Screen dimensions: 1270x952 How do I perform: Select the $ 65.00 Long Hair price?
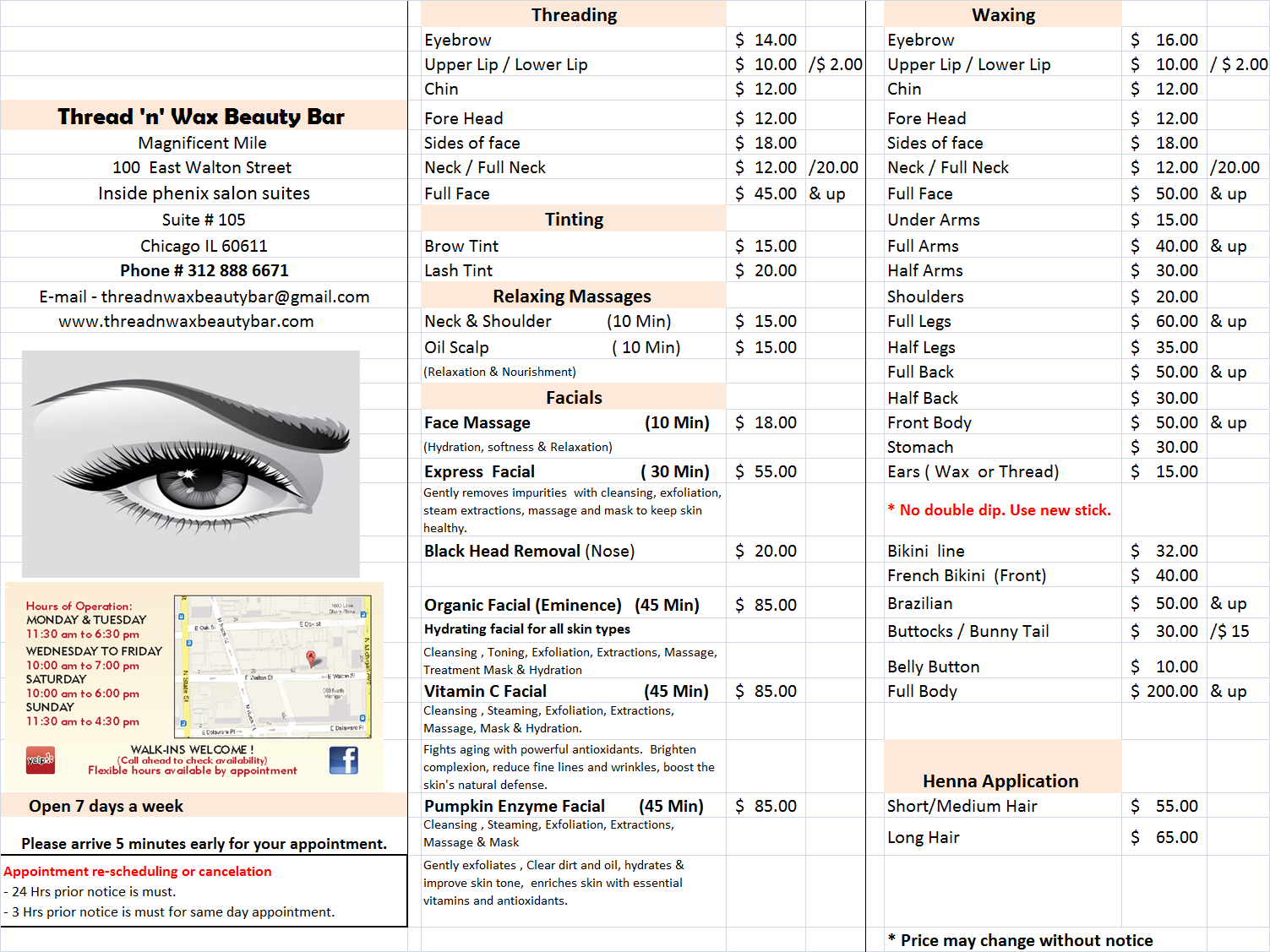(x=1164, y=837)
